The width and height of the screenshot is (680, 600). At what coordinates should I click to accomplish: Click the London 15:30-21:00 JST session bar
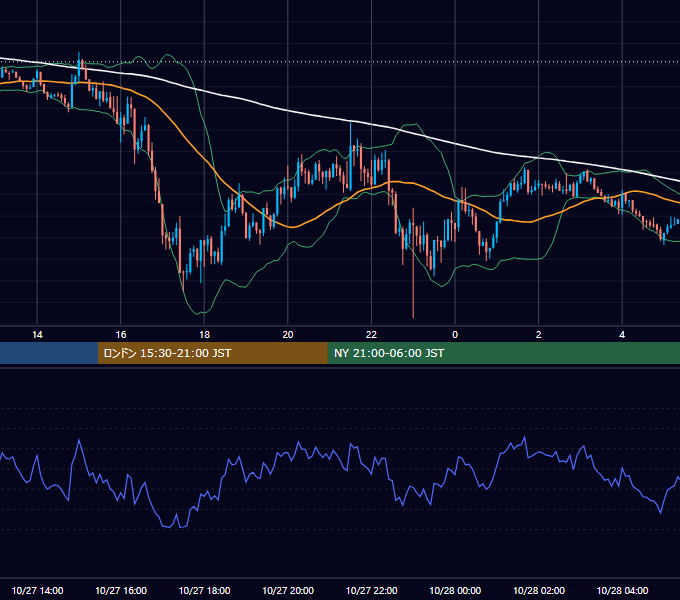pos(212,353)
